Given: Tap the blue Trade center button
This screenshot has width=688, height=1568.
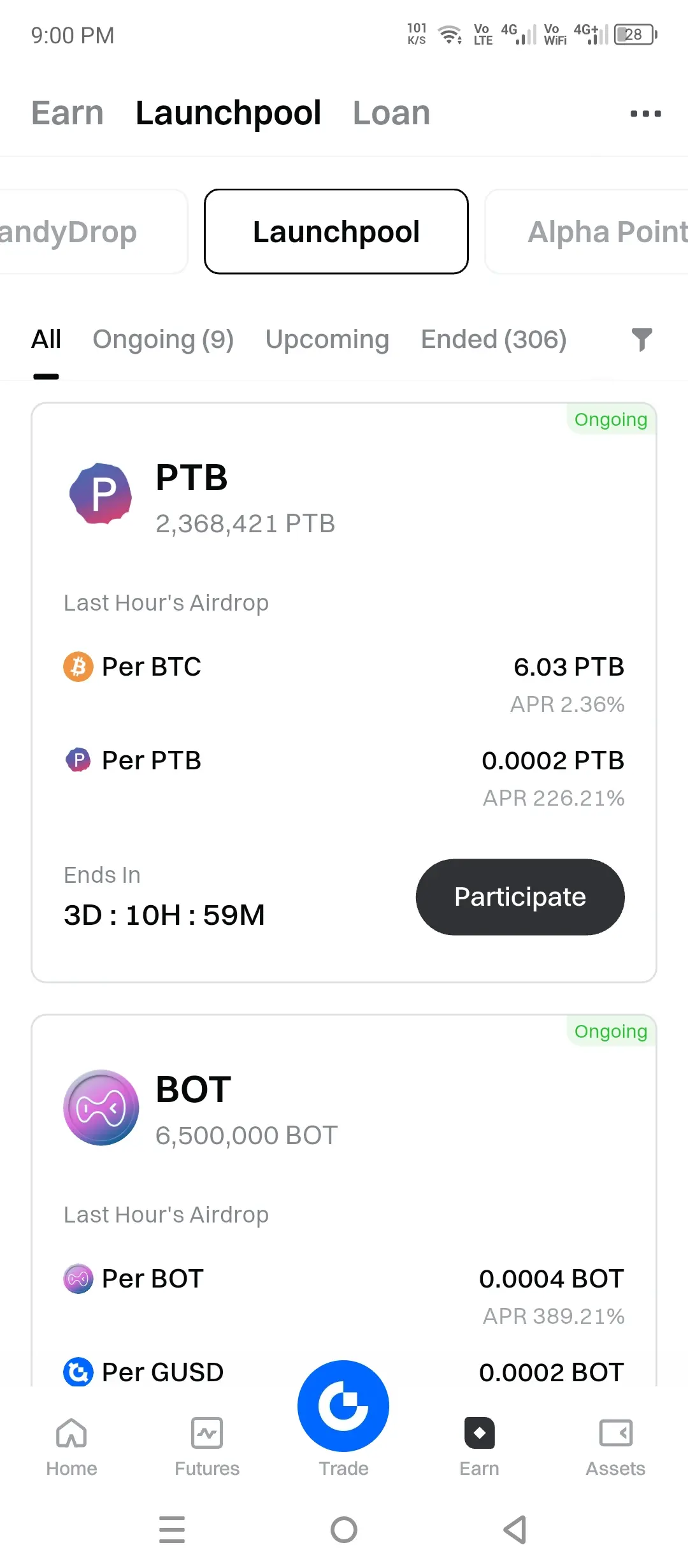Looking at the screenshot, I should pyautogui.click(x=343, y=1405).
